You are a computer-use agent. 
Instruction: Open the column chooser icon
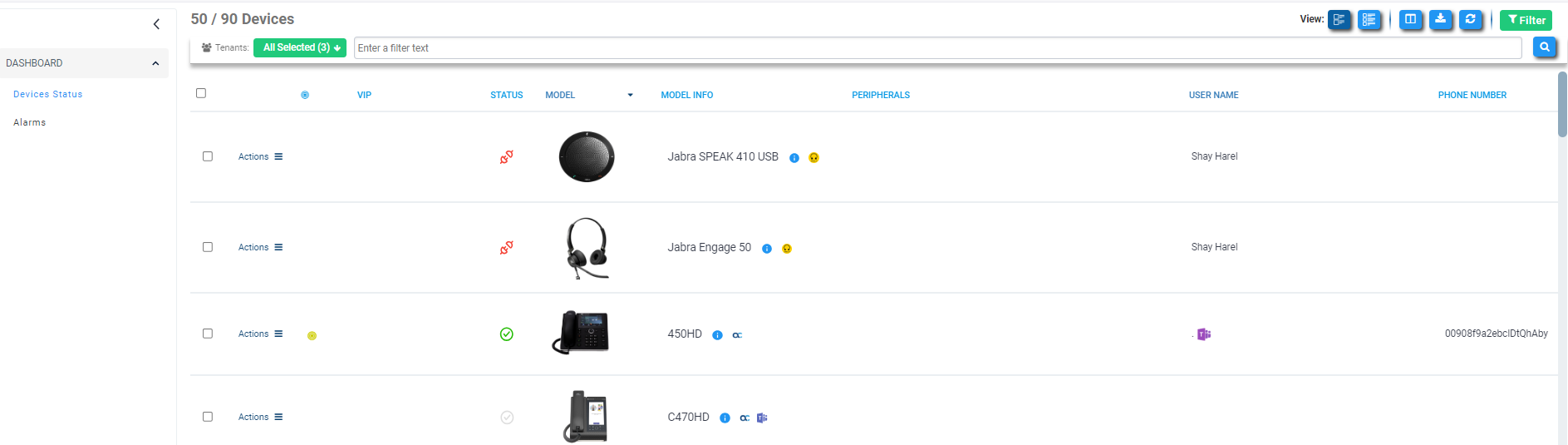tap(1410, 19)
